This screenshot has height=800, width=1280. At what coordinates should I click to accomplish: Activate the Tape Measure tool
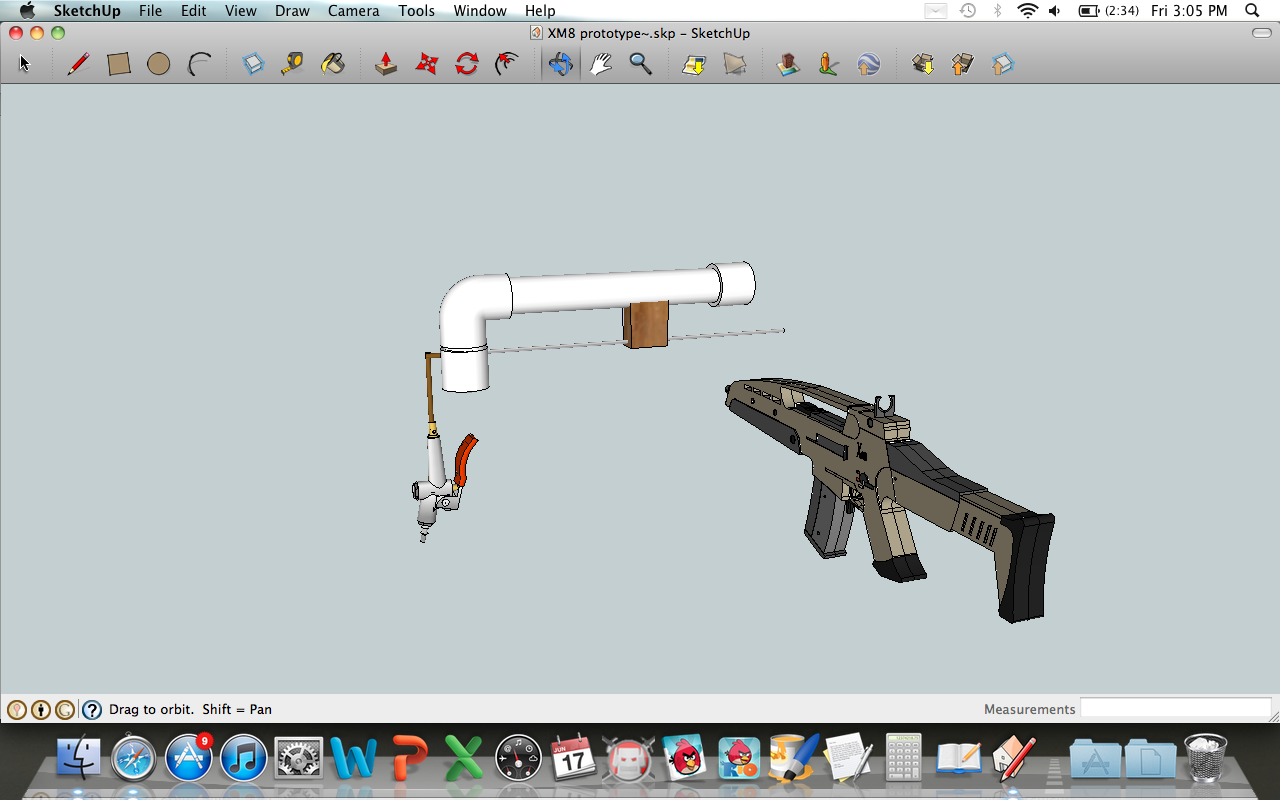292,64
